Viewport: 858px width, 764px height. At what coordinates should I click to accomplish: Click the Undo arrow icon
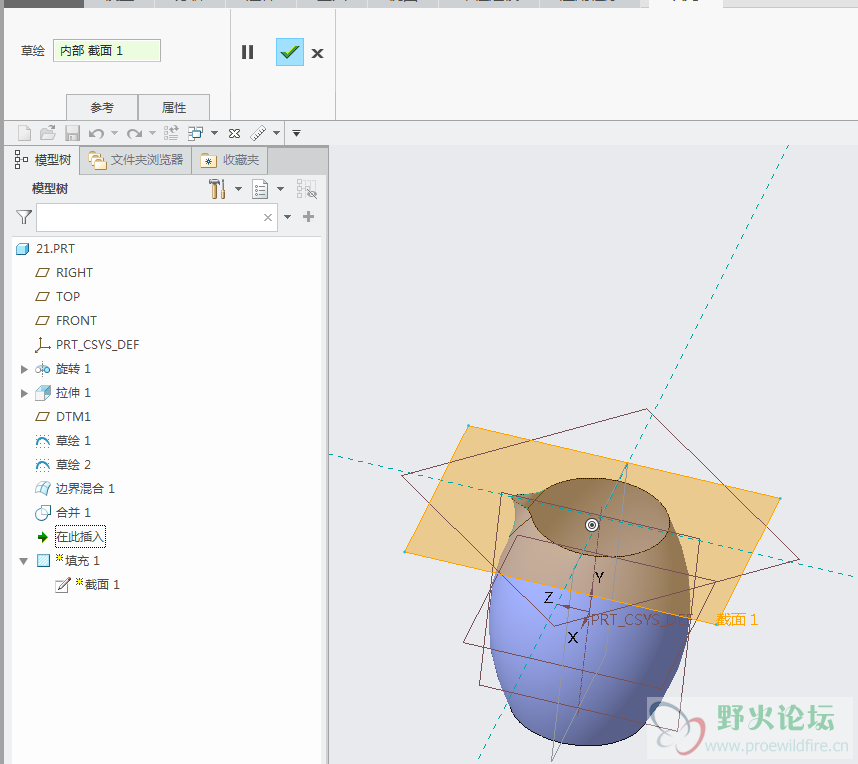pos(96,133)
